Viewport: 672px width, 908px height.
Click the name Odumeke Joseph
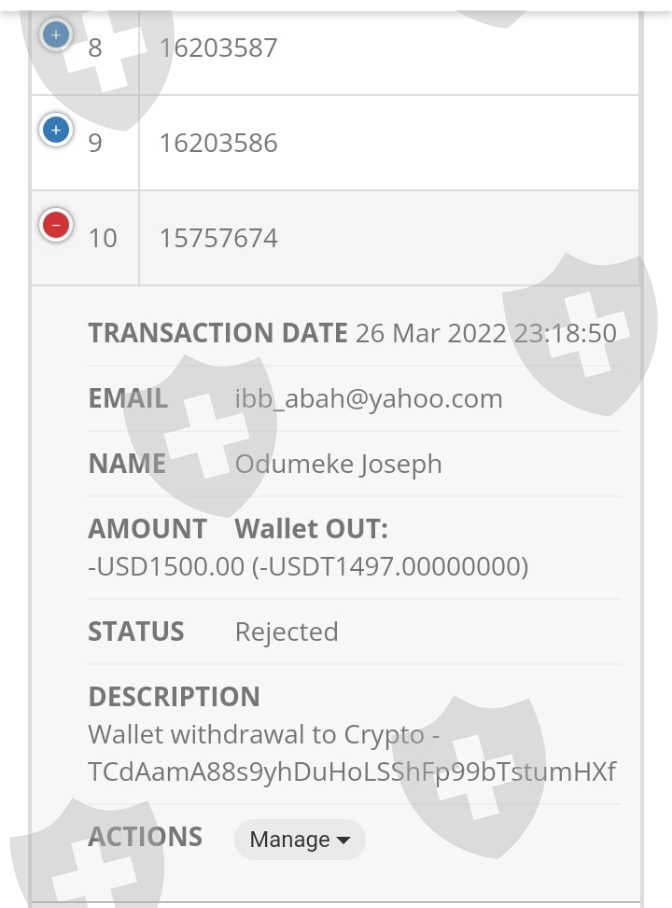tap(338, 464)
